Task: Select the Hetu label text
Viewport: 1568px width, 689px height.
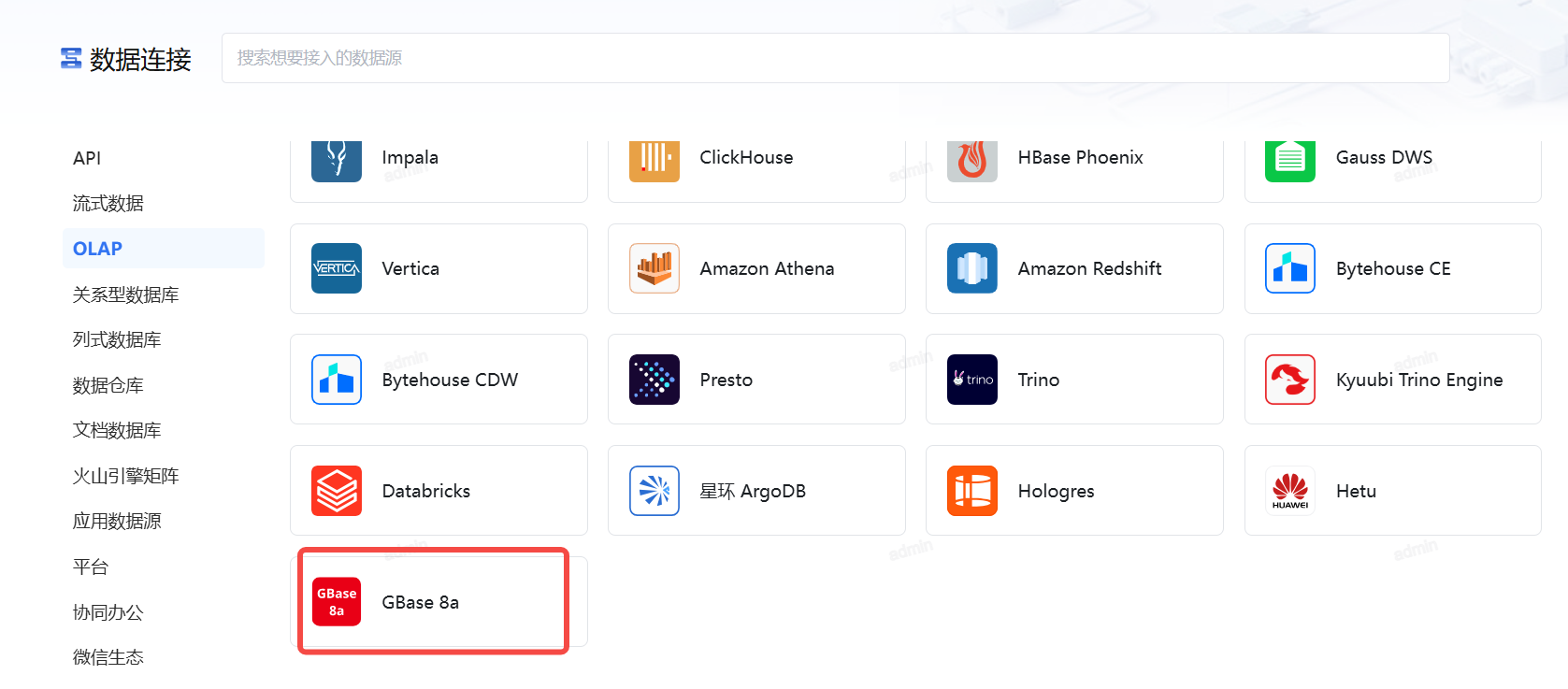Action: pyautogui.click(x=1356, y=491)
